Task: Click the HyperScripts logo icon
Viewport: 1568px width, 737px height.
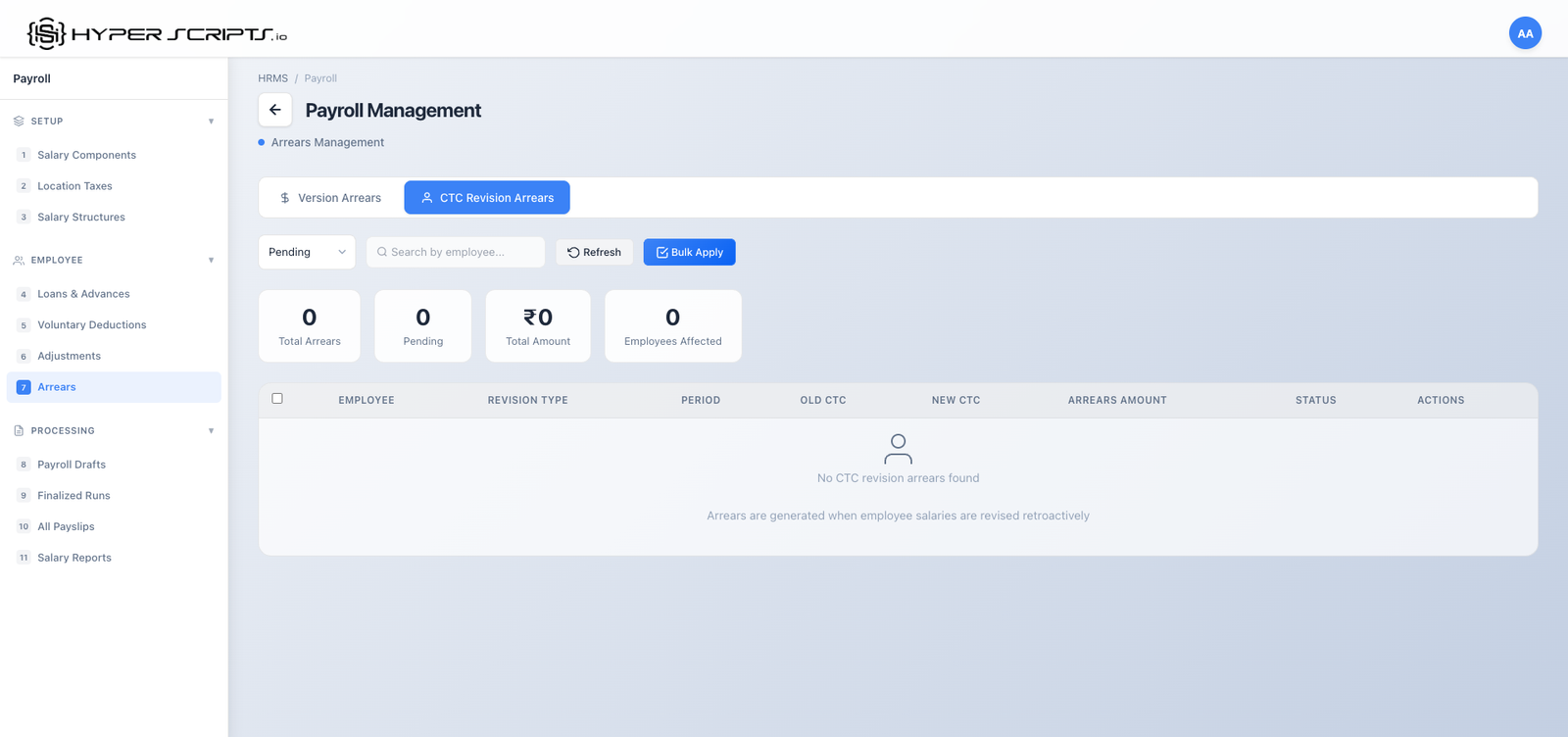Action: coord(46,33)
